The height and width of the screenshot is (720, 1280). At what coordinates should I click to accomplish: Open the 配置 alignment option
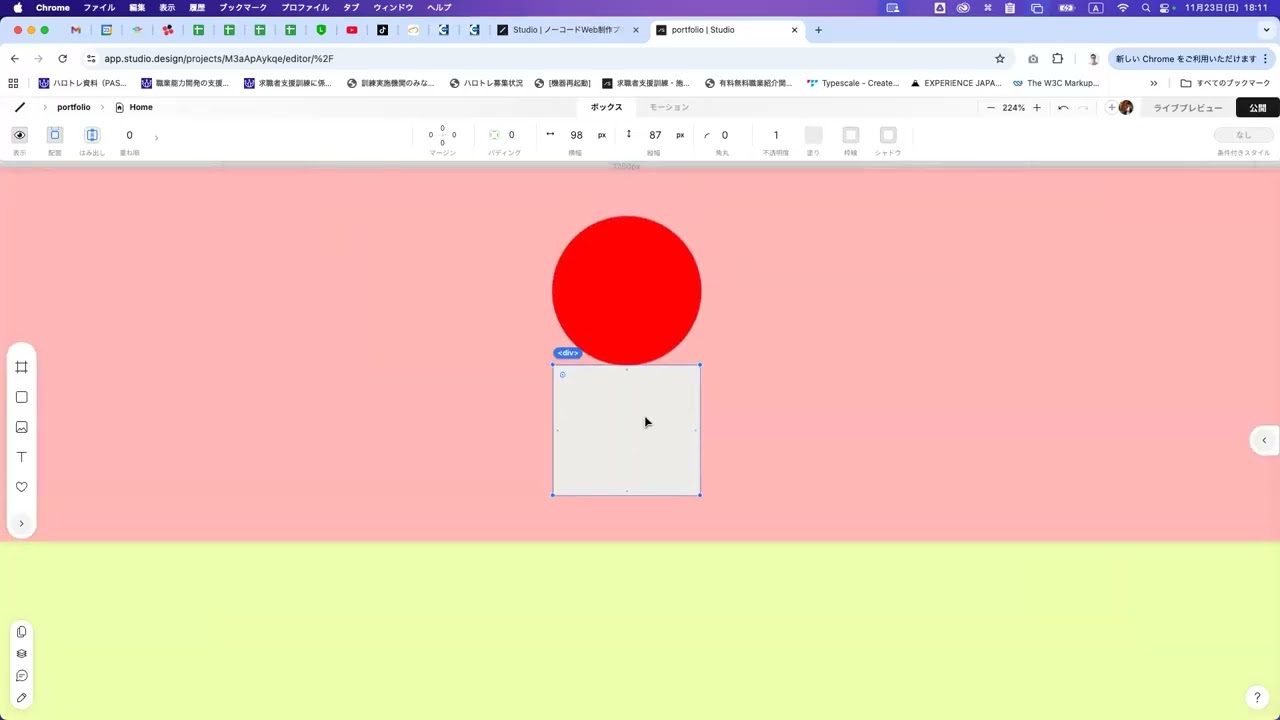pyautogui.click(x=55, y=135)
